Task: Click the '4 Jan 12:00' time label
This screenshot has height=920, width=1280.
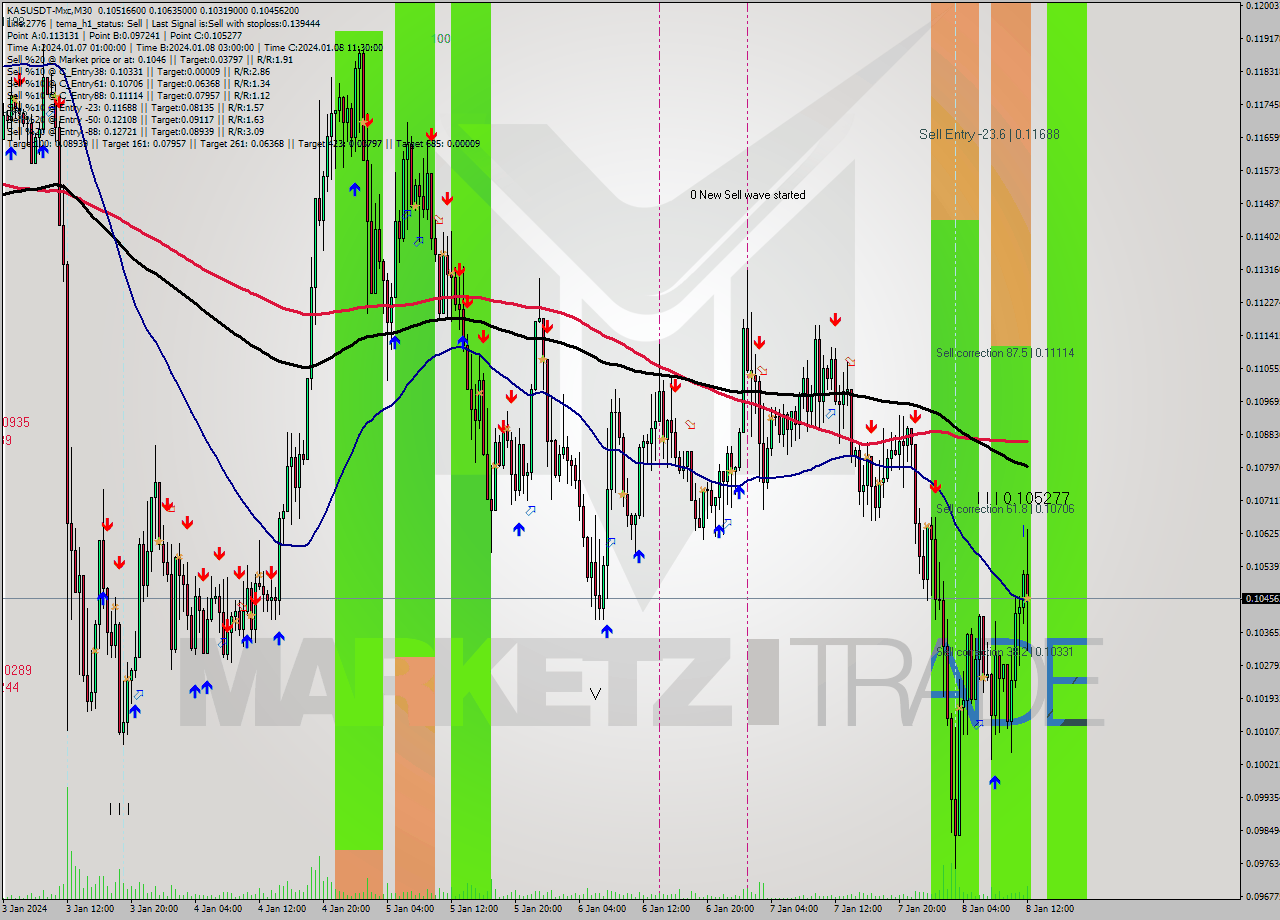Action: click(282, 909)
